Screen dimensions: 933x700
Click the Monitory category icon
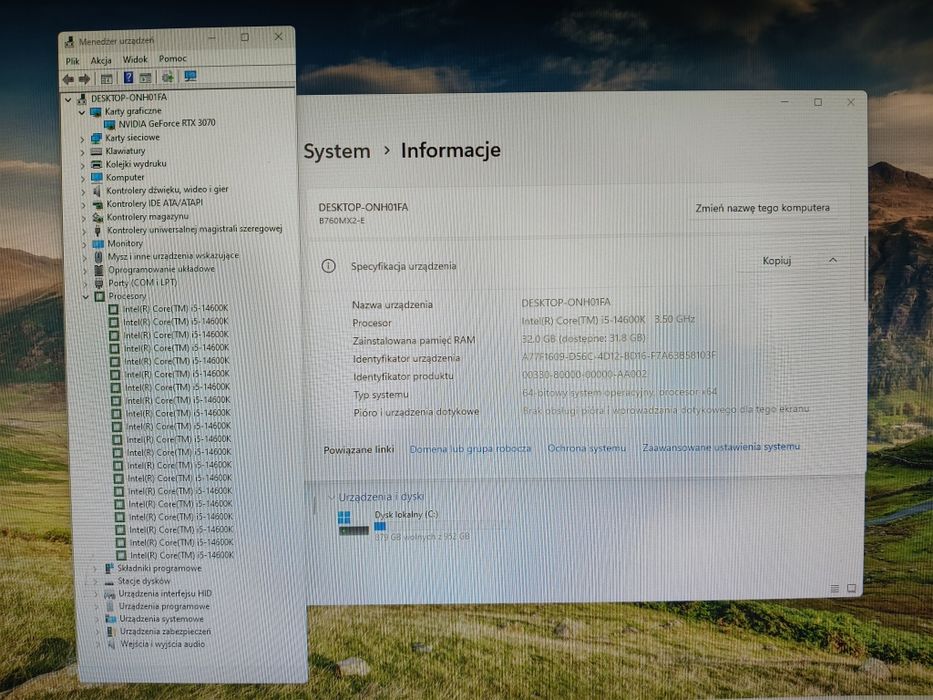coord(98,243)
